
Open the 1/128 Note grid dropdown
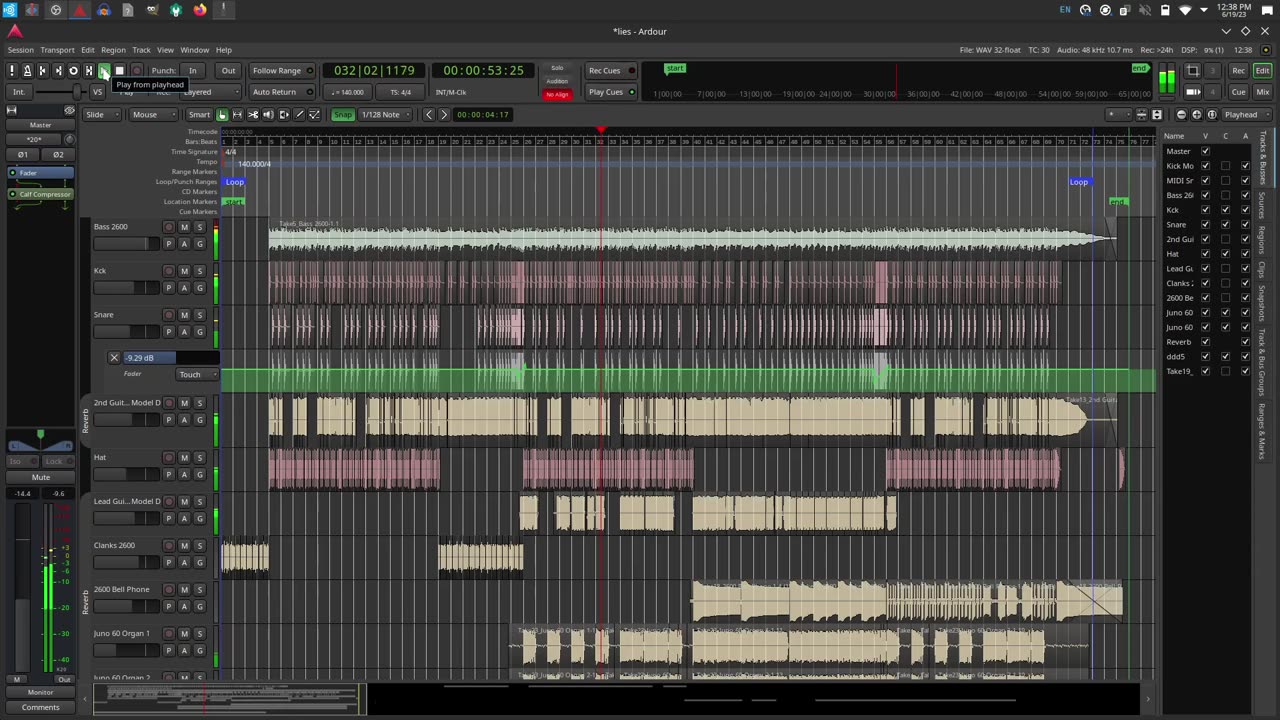(x=385, y=115)
